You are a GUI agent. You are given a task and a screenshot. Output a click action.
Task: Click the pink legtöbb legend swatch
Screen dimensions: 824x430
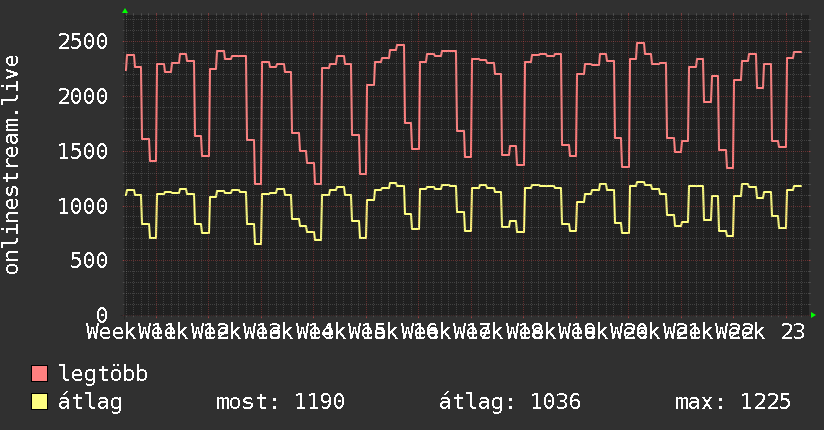(39, 374)
